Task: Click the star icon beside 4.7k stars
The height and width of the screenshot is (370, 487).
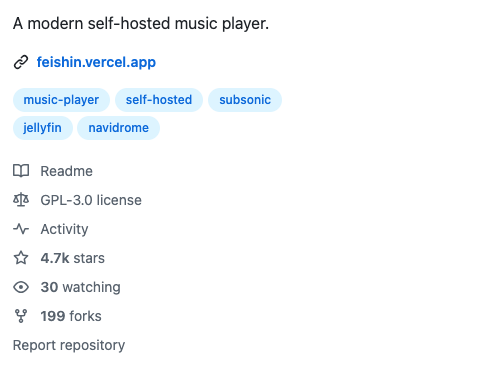Action: click(x=21, y=258)
